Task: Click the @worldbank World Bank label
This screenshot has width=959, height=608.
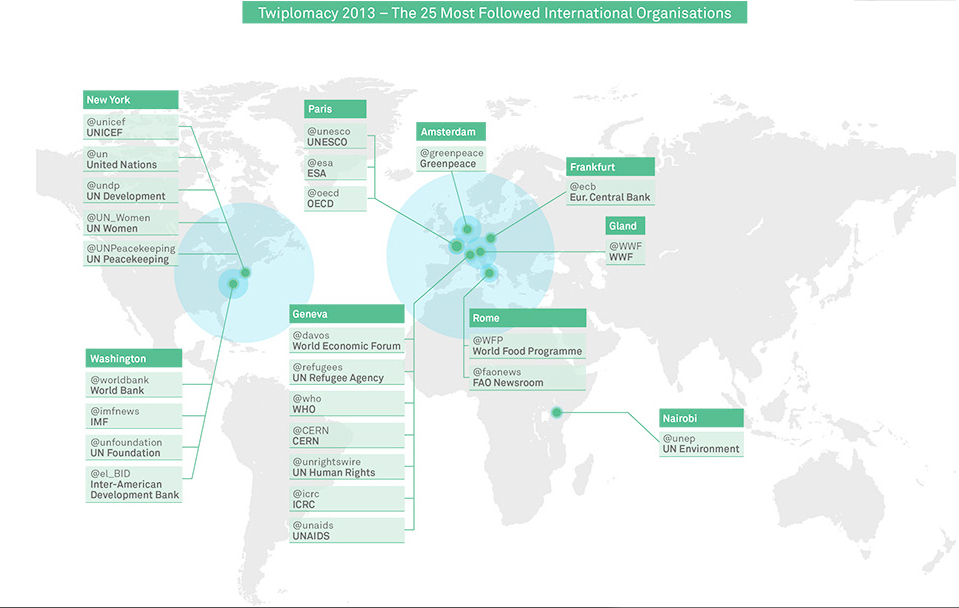Action: (134, 385)
